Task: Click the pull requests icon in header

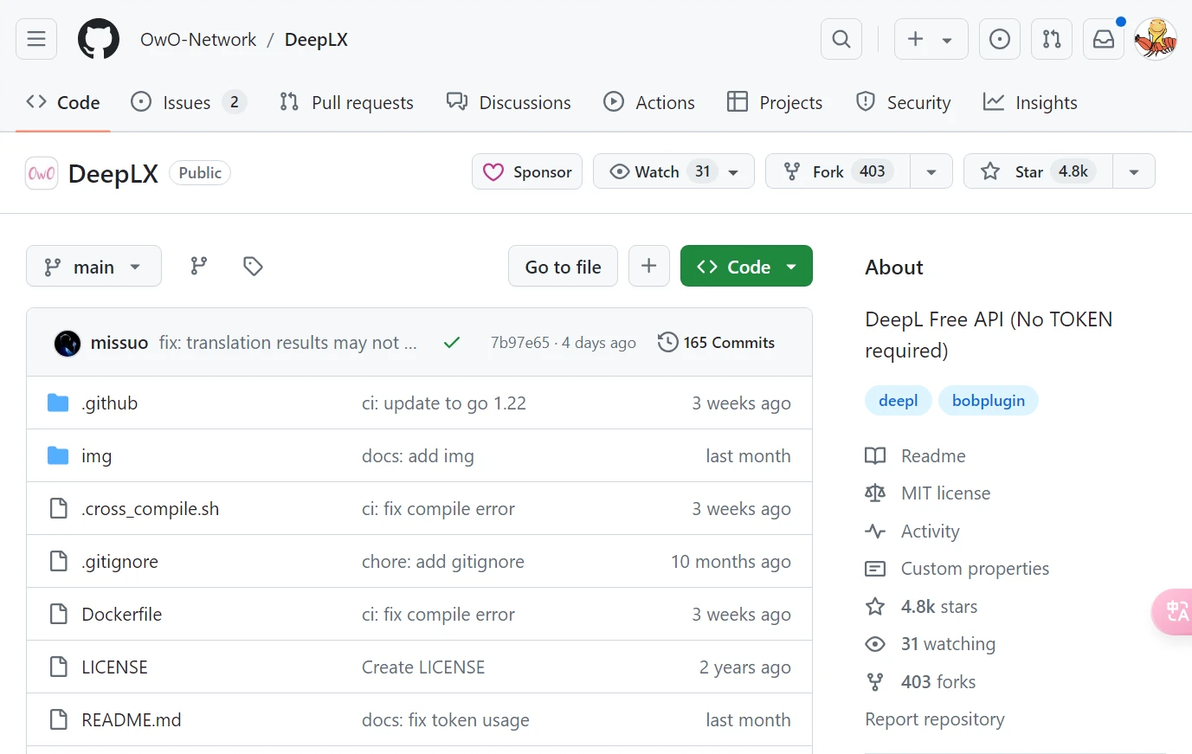Action: click(x=1051, y=40)
